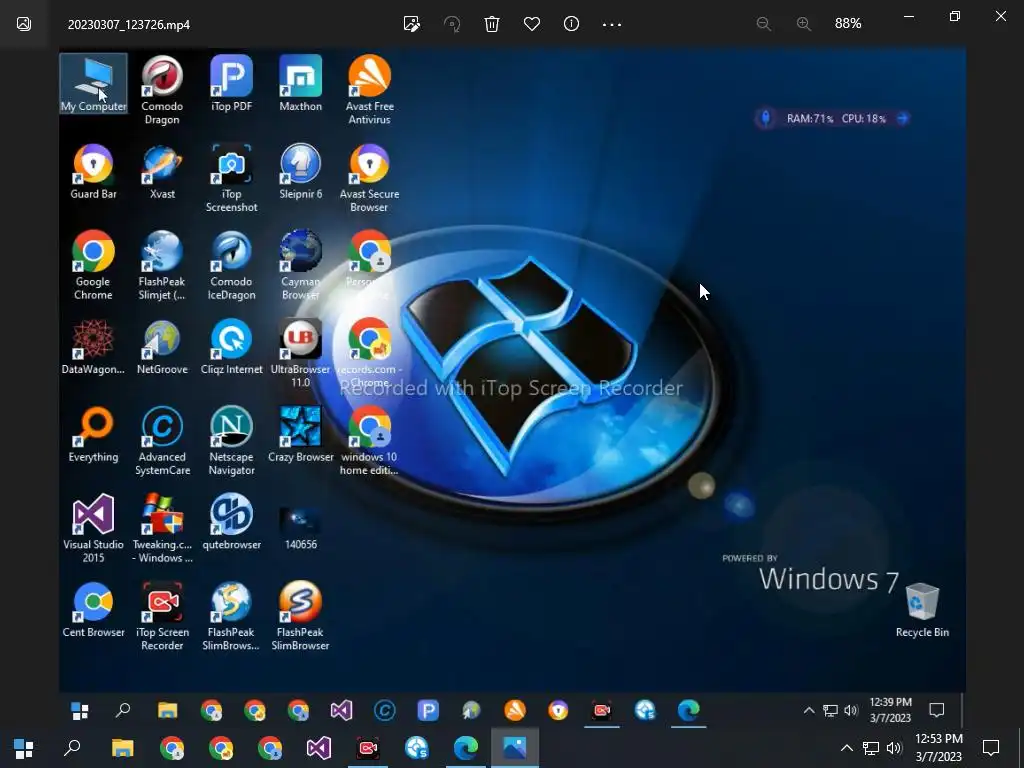Select the Comodo IceDragon desktop icon

pyautogui.click(x=231, y=266)
